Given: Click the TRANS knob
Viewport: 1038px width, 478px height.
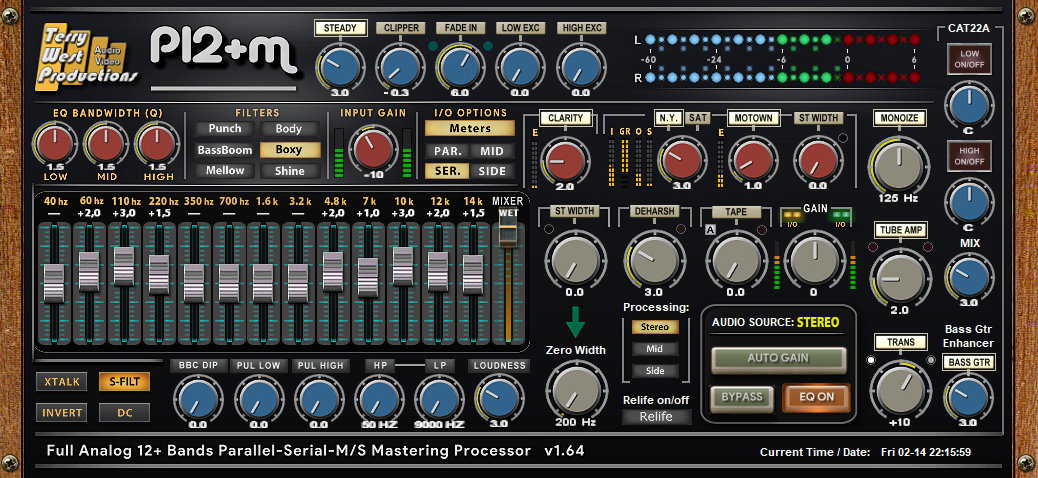Looking at the screenshot, I should (900, 391).
